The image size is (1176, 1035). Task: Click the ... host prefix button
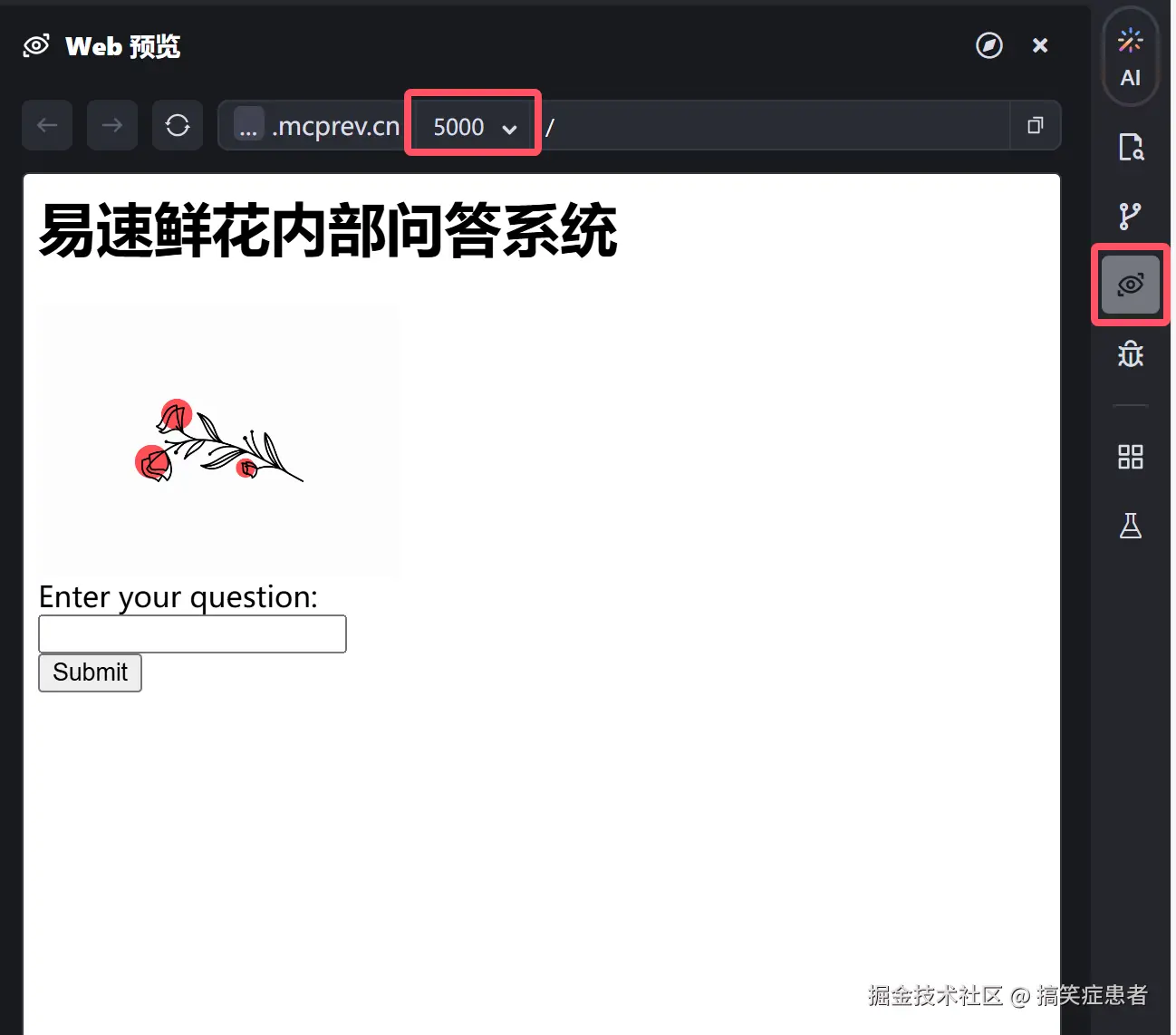click(248, 125)
